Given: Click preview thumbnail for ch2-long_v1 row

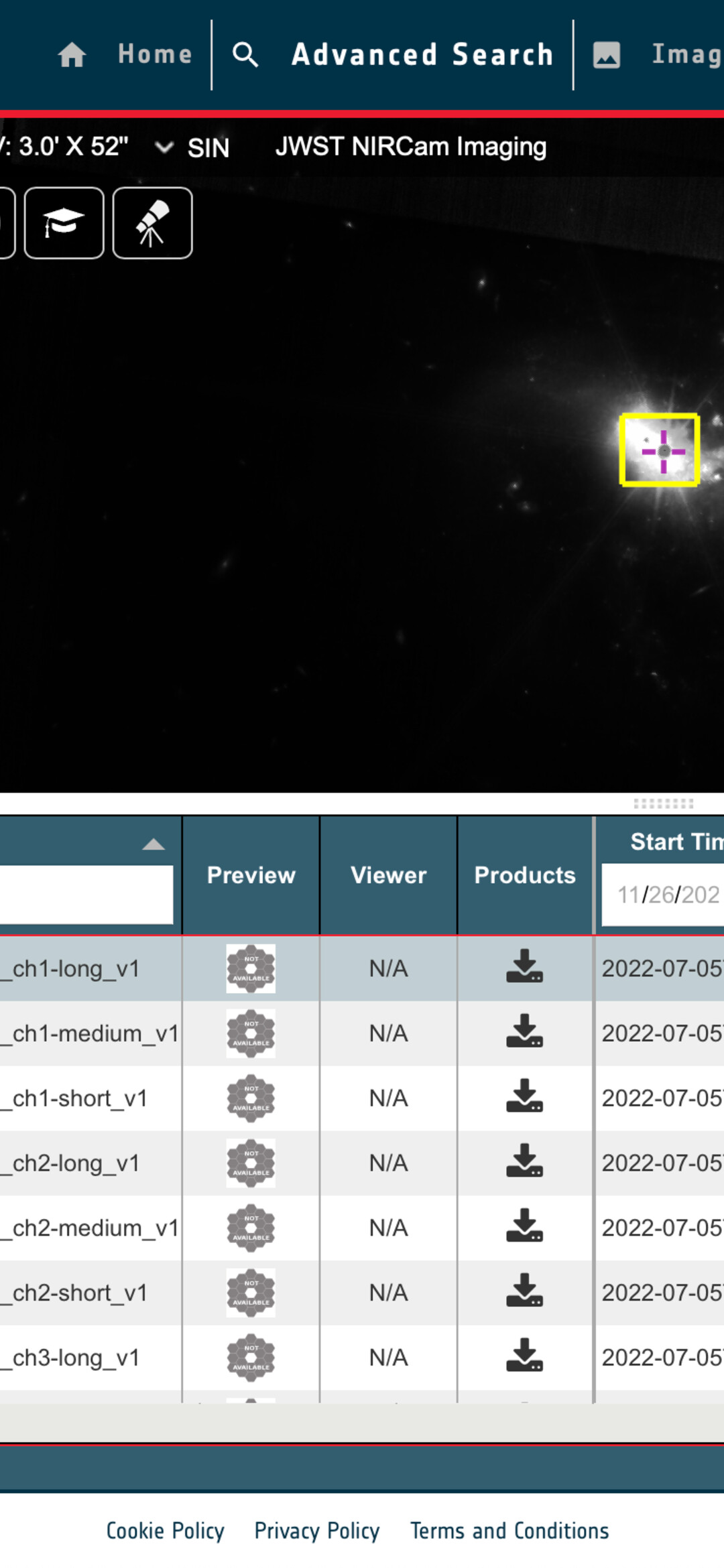Looking at the screenshot, I should [x=251, y=1163].
